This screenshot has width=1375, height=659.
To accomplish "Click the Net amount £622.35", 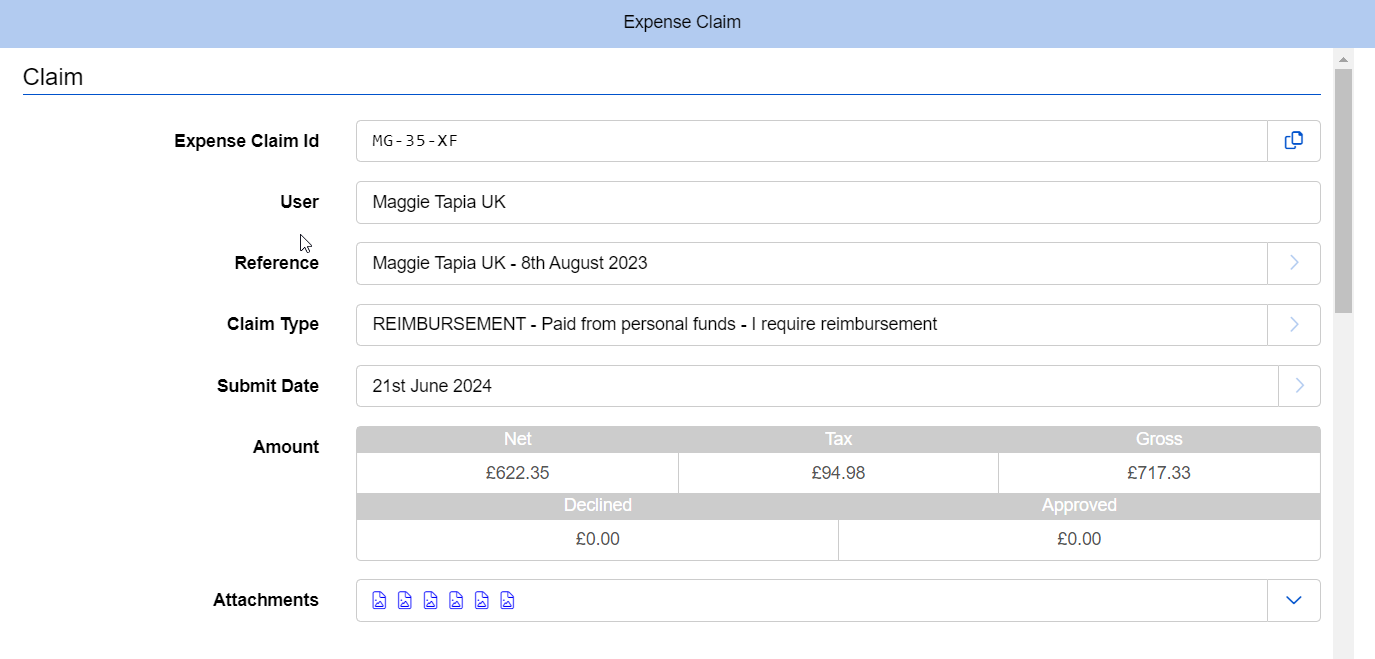I will 518,473.
